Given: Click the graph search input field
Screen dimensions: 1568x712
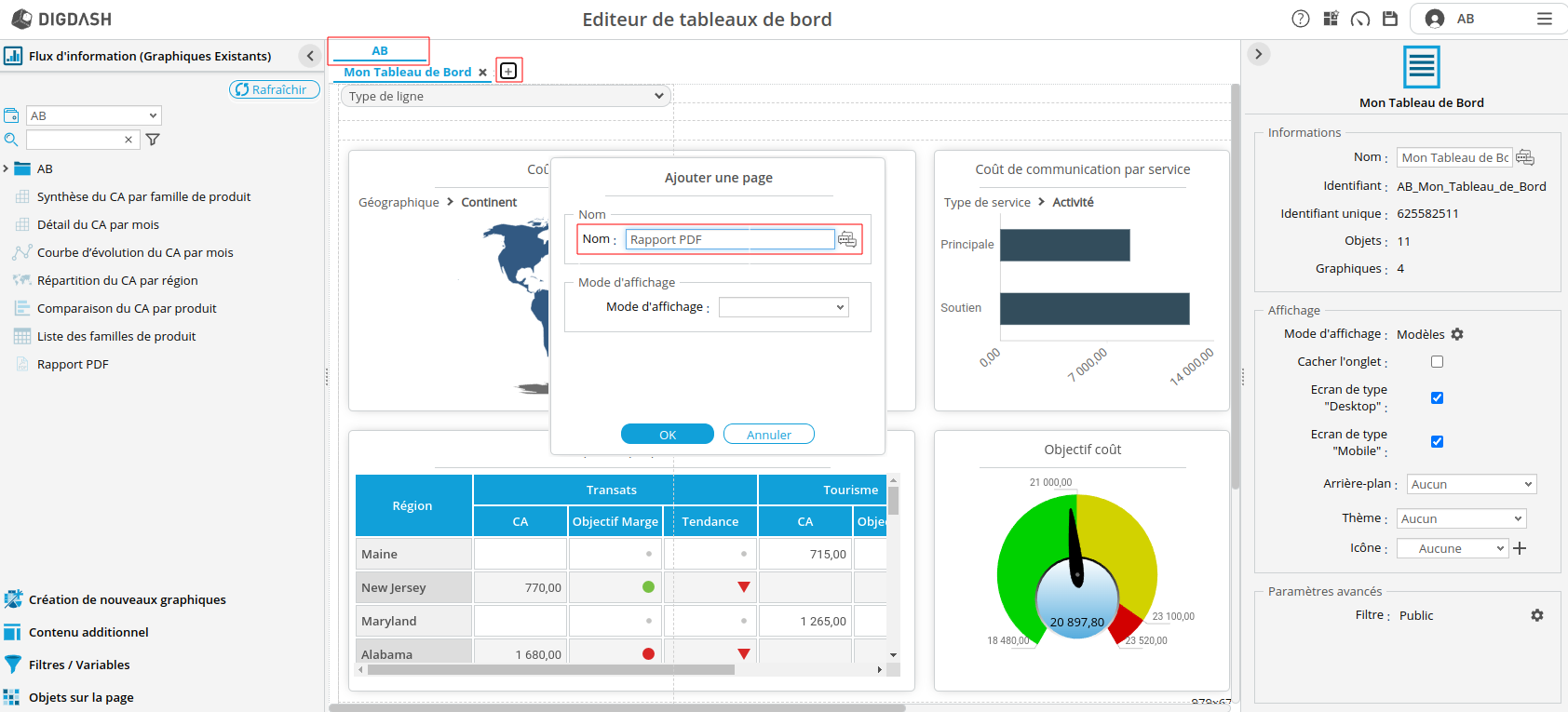Looking at the screenshot, I should click(x=82, y=140).
